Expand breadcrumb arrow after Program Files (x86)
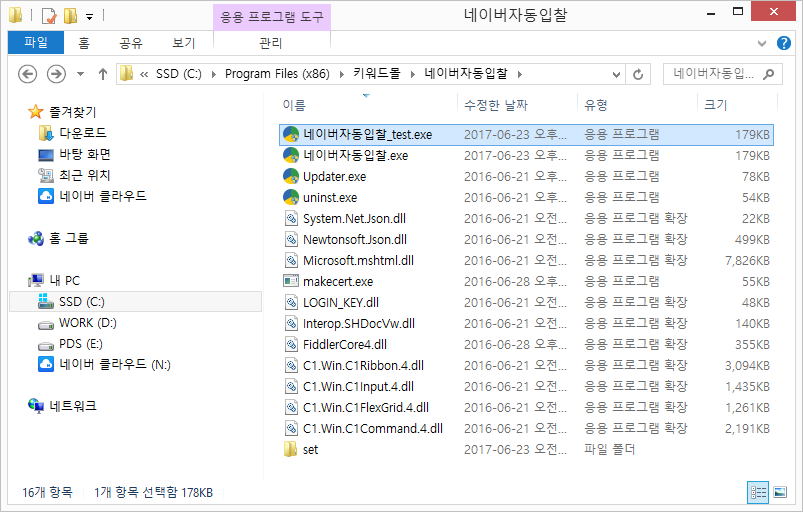The height and width of the screenshot is (512, 803). (342, 74)
